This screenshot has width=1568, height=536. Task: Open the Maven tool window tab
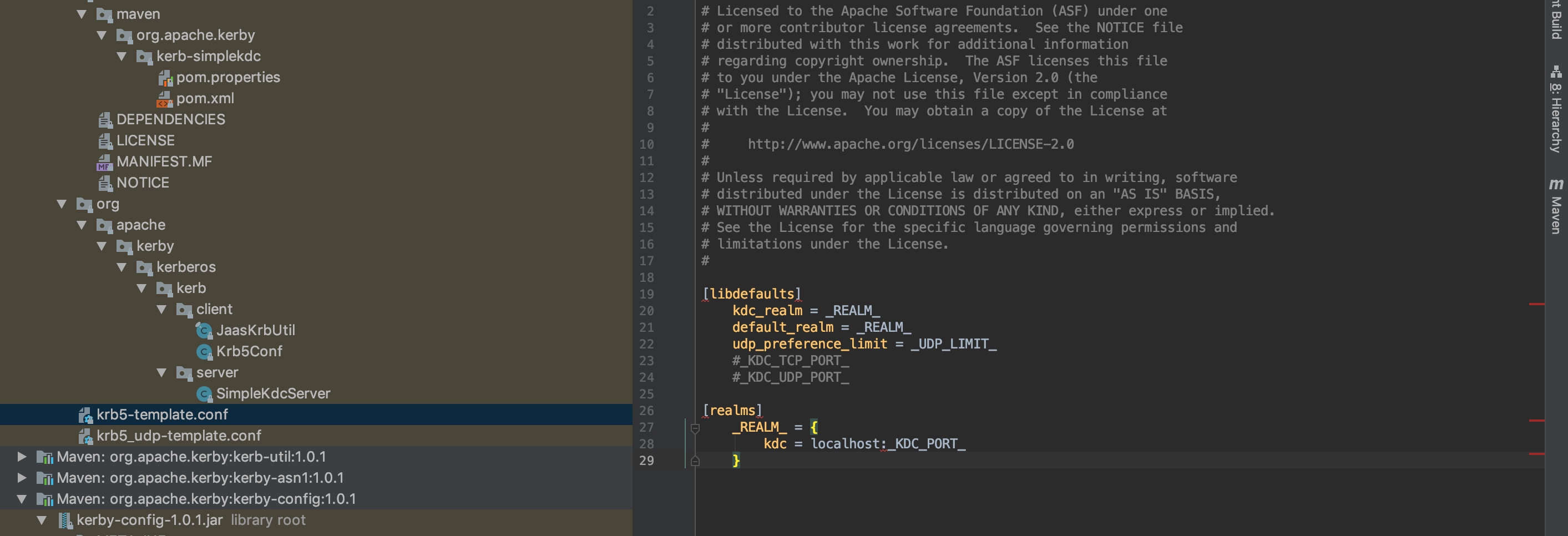[1556, 206]
